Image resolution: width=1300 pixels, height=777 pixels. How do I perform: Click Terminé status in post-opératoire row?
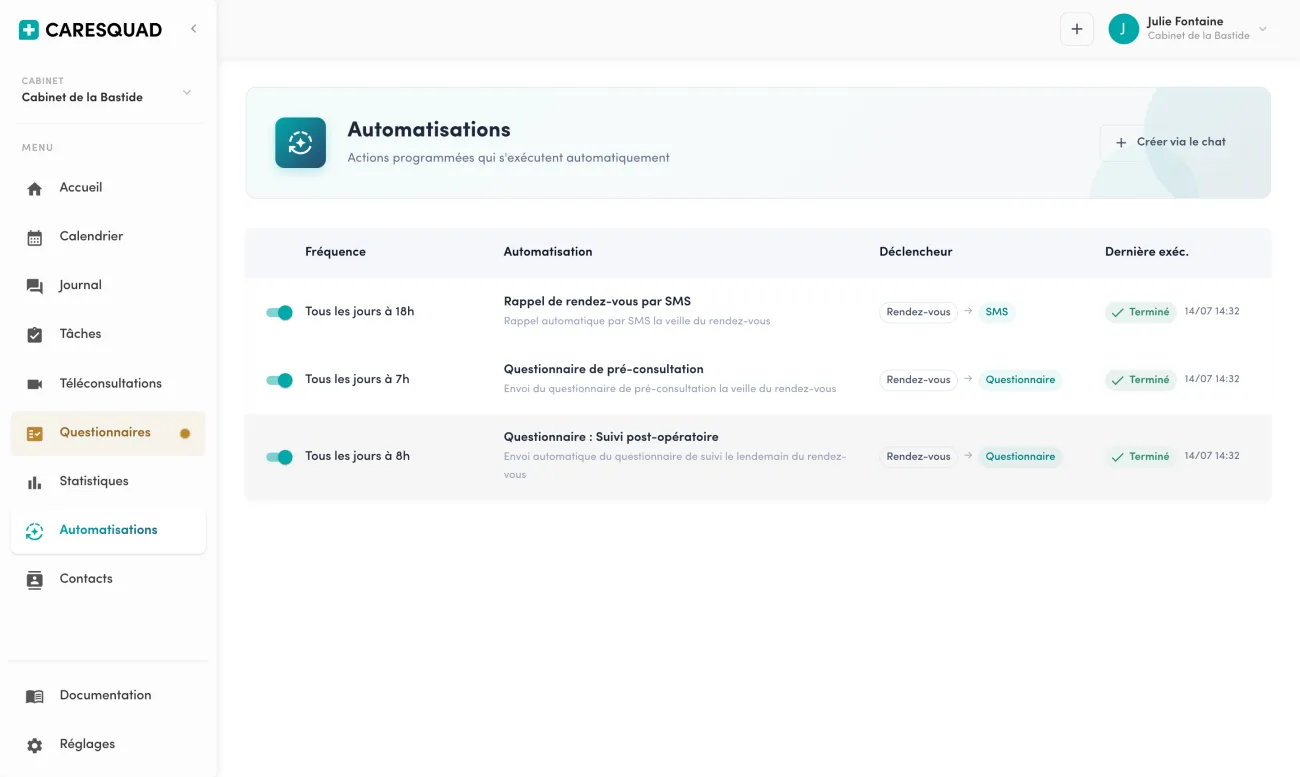1140,457
